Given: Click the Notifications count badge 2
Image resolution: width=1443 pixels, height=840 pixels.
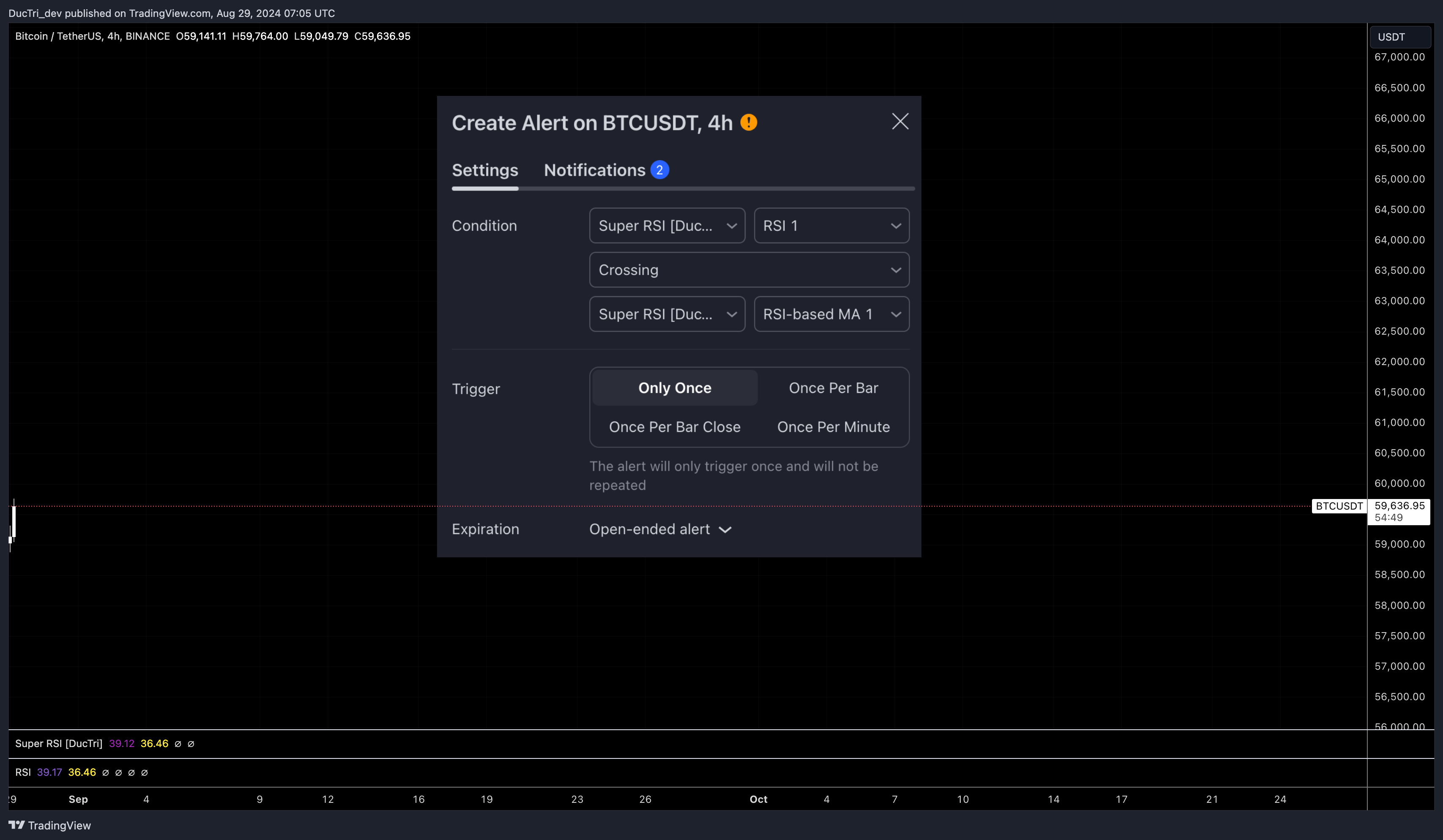Looking at the screenshot, I should click(x=660, y=170).
